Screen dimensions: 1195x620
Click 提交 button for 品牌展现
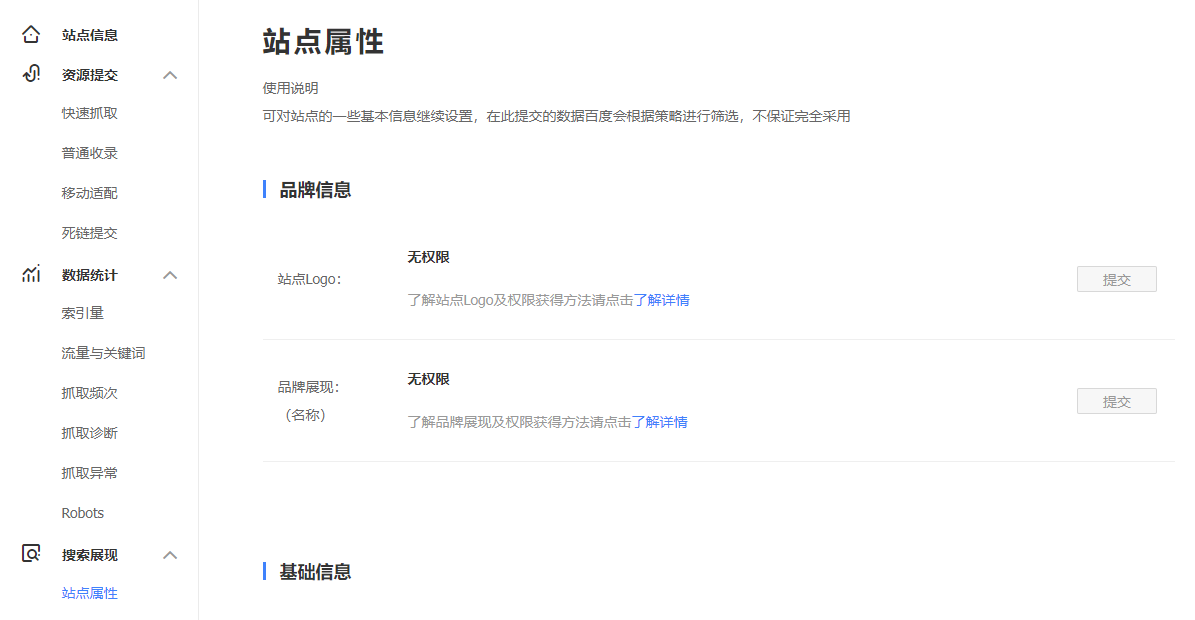point(1116,402)
